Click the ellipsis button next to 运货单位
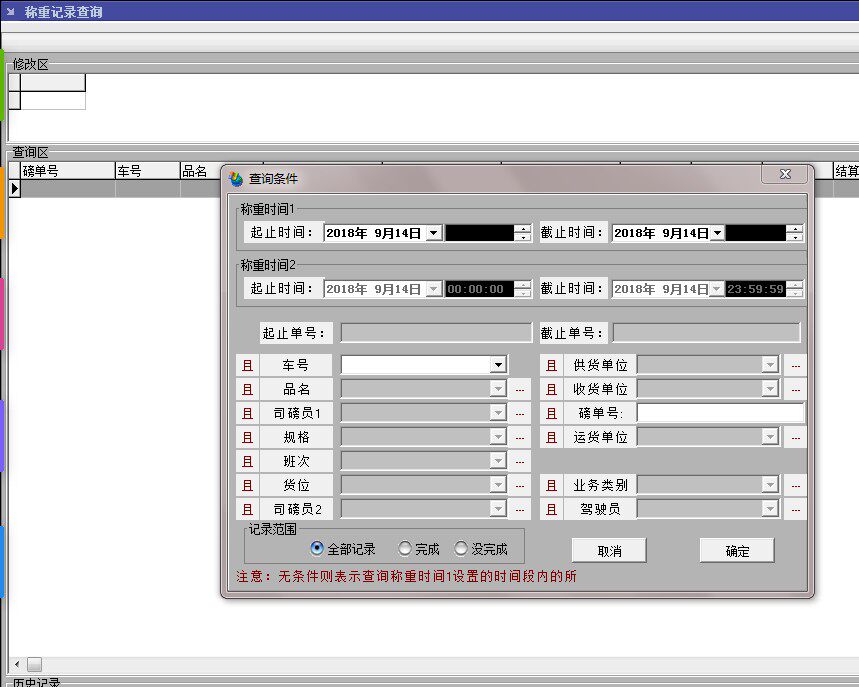859x687 pixels. [x=795, y=438]
